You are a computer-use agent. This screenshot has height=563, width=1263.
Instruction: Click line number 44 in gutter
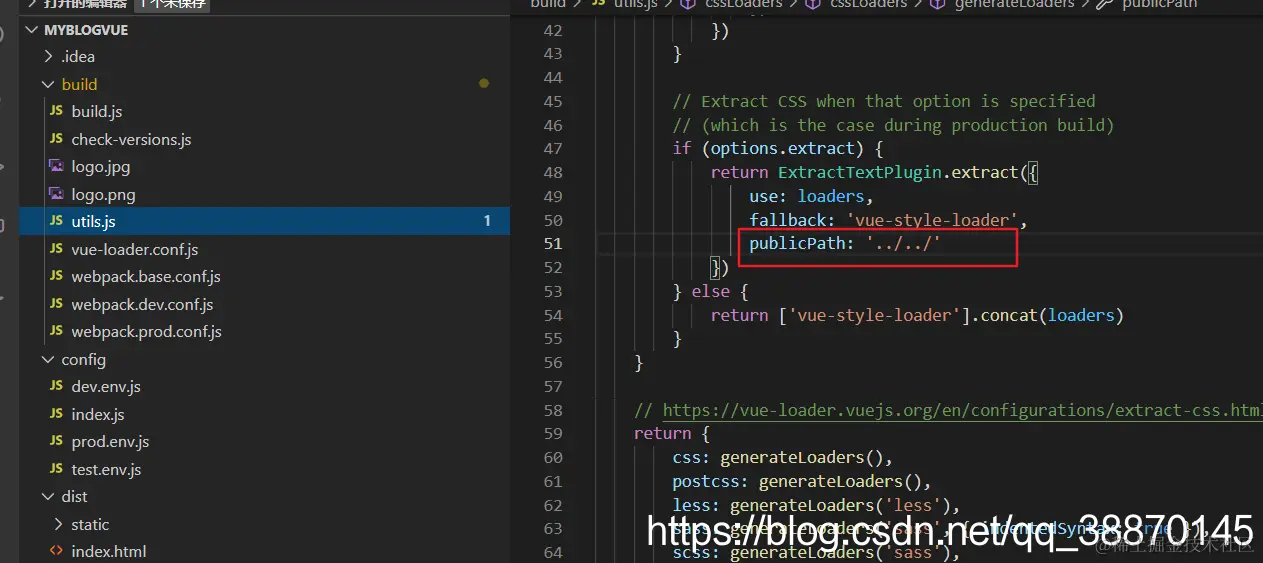(552, 77)
